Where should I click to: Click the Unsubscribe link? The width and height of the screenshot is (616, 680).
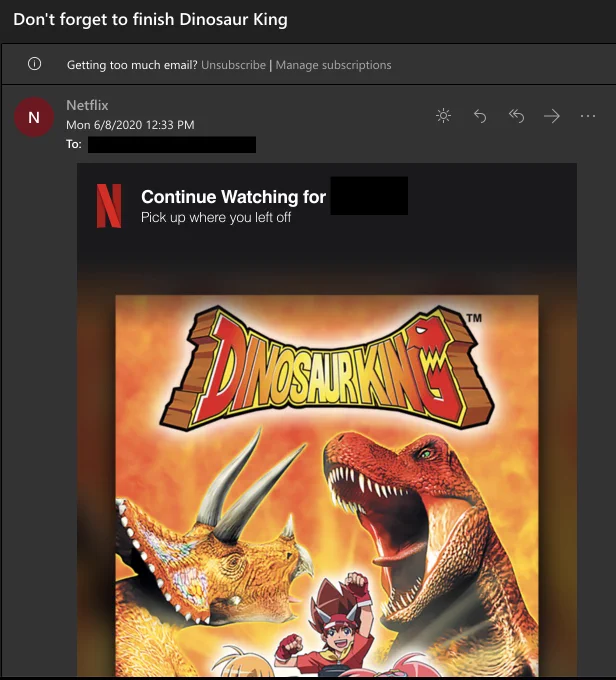pos(233,65)
